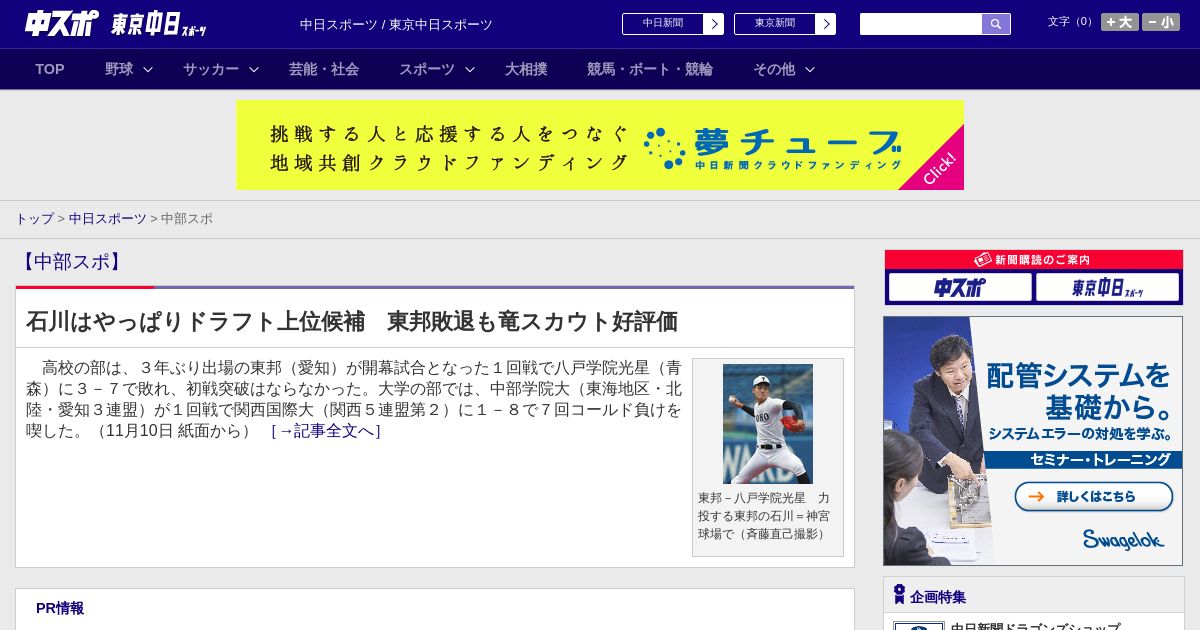The image size is (1200, 630).
Task: Click 詳しくはこちら button in Swagelok ad
Action: [1094, 496]
